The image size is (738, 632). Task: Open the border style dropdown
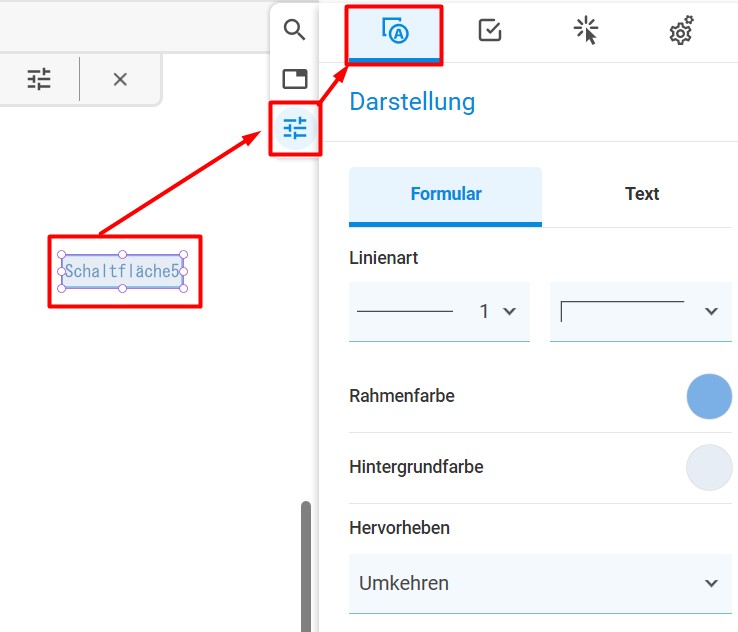(641, 312)
